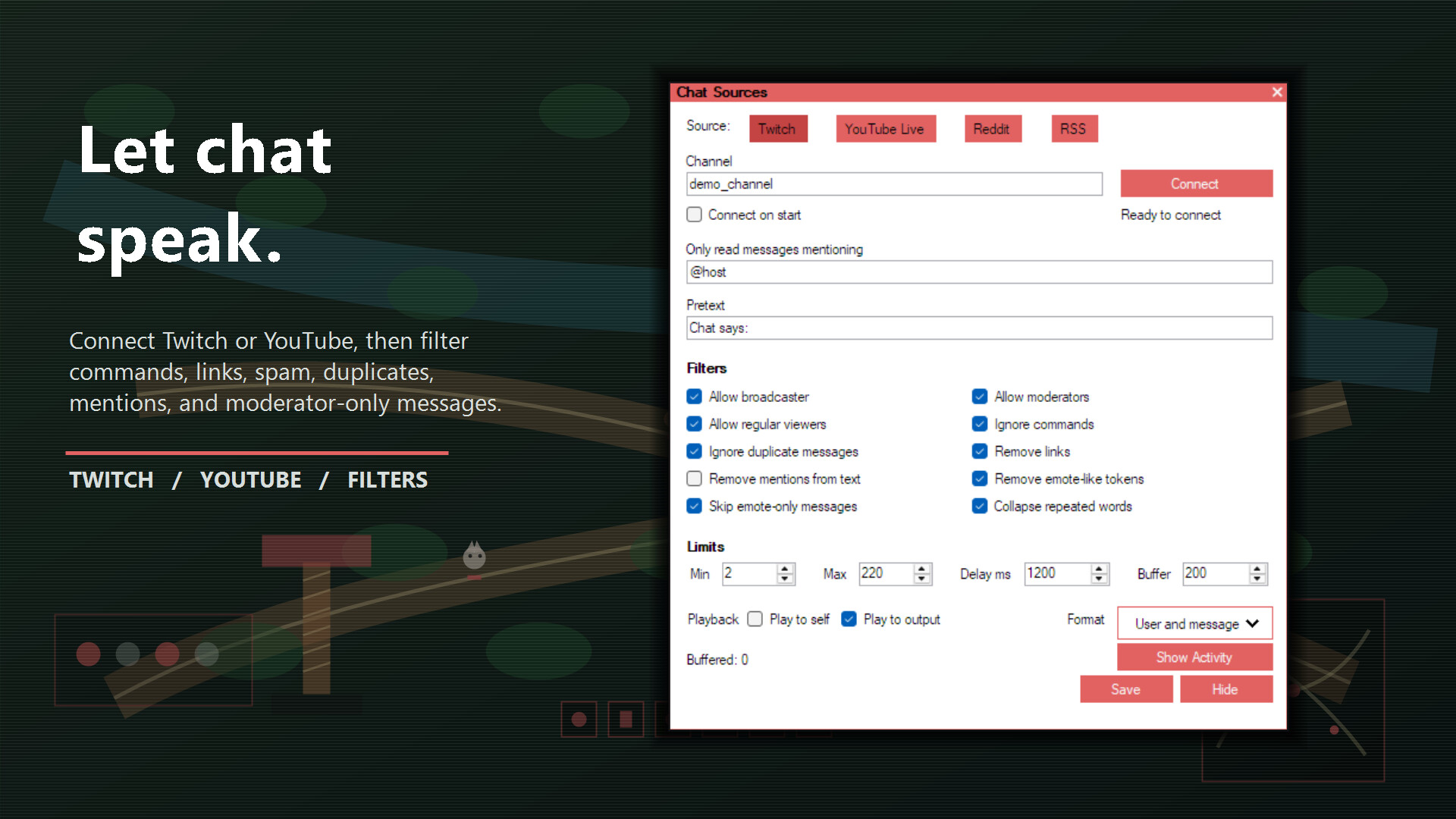Uncheck Ignore duplicate messages
Image resolution: width=1456 pixels, height=819 pixels.
click(x=694, y=451)
